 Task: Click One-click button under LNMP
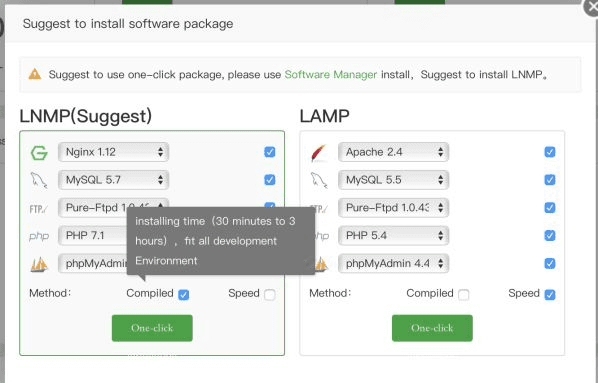click(x=152, y=328)
